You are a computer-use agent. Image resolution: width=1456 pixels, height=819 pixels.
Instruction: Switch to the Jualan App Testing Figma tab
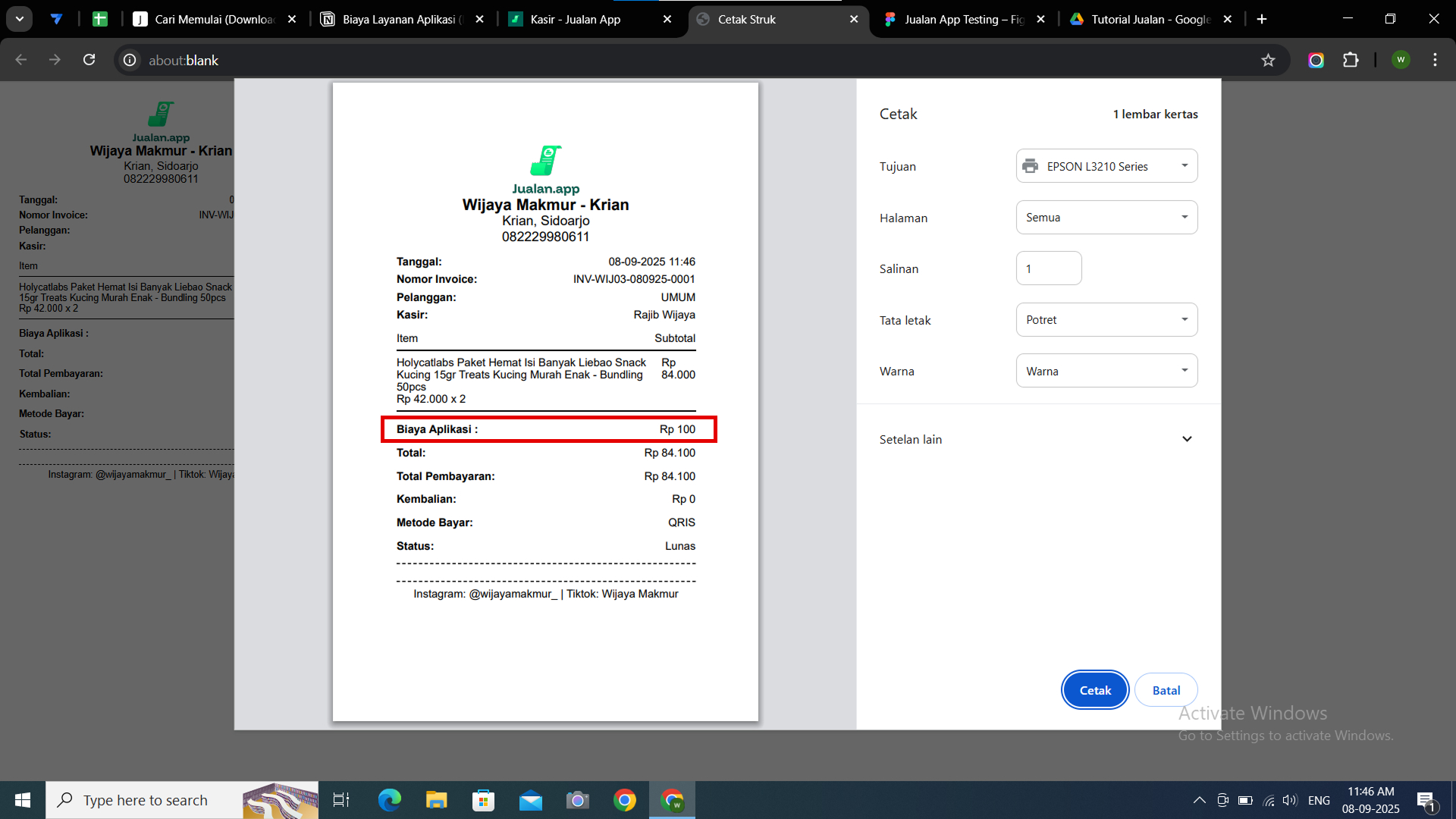point(963,20)
